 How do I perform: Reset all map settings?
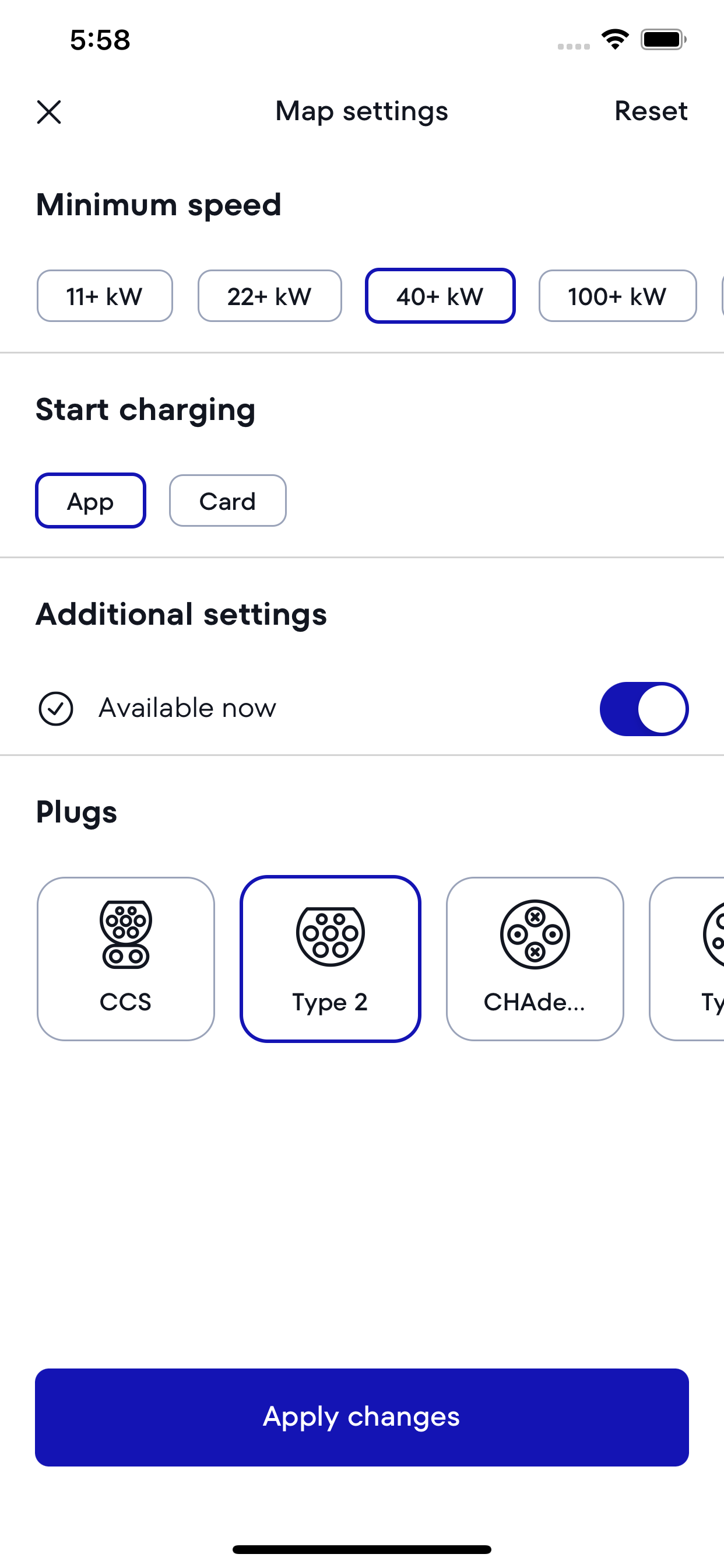click(x=651, y=111)
